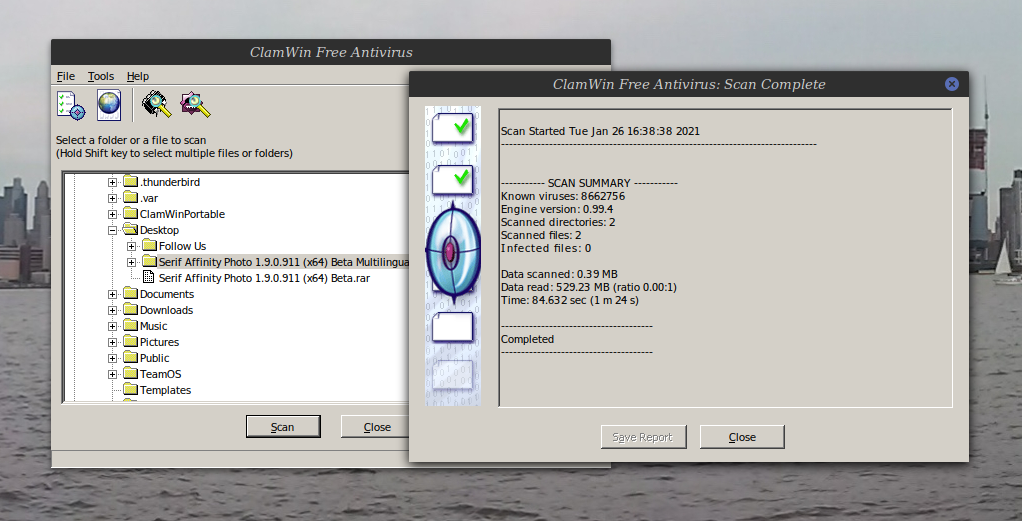
Task: Expand the Documents folder node
Action: (x=112, y=294)
